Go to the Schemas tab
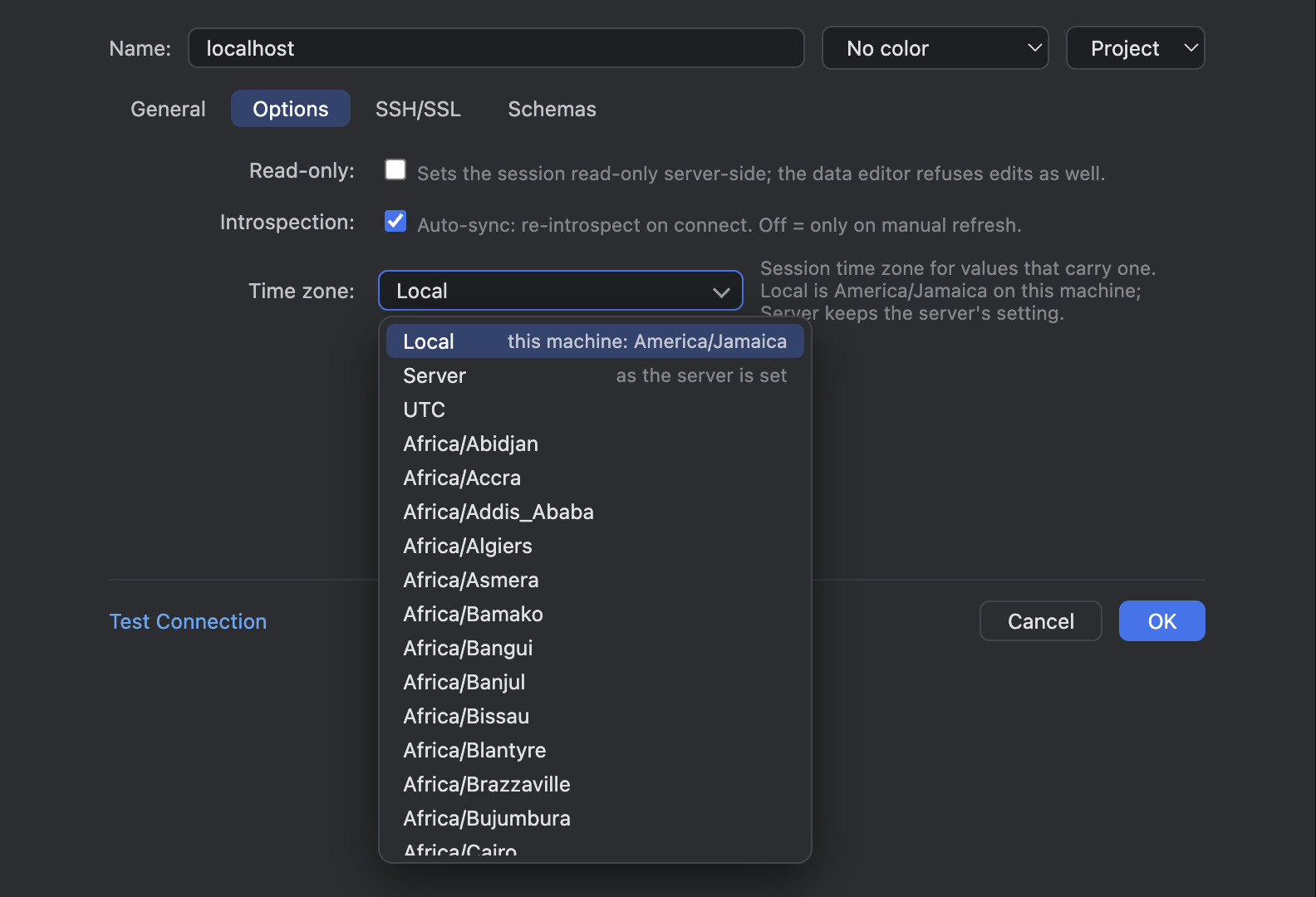The height and width of the screenshot is (897, 1316). tap(552, 109)
